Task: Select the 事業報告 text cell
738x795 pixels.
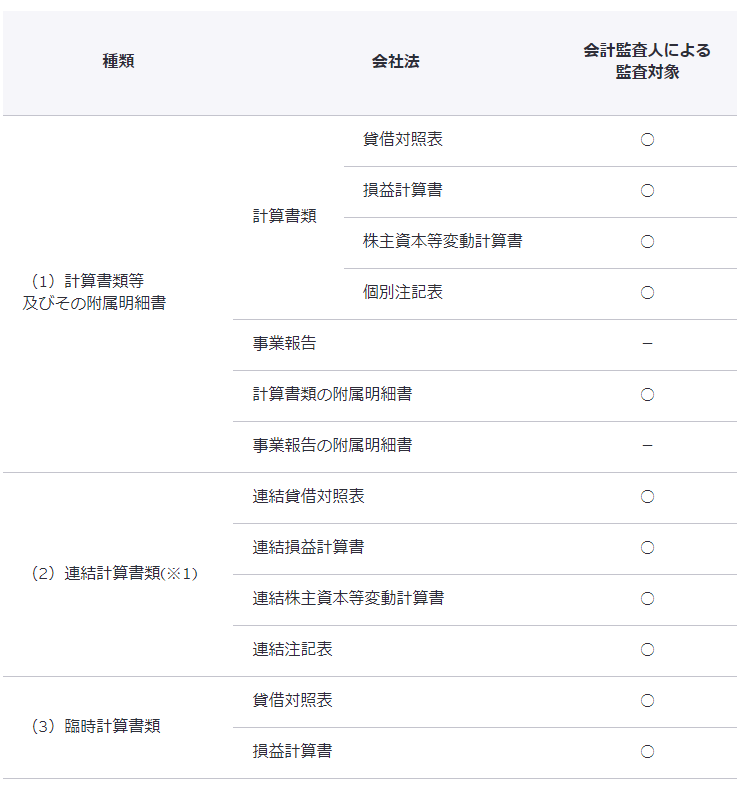Action: click(284, 344)
